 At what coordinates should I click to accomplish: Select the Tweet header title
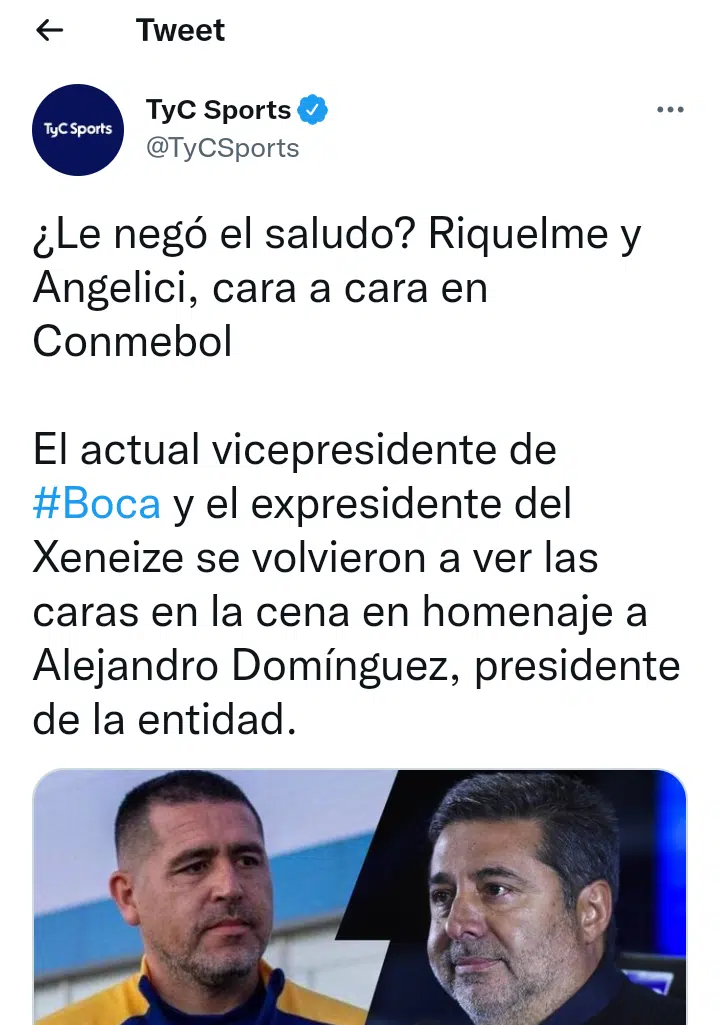(180, 30)
